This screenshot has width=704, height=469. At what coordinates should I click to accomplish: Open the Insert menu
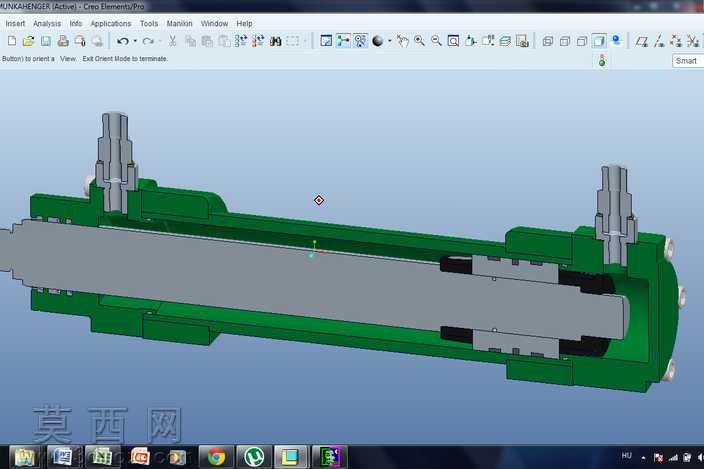pos(15,23)
